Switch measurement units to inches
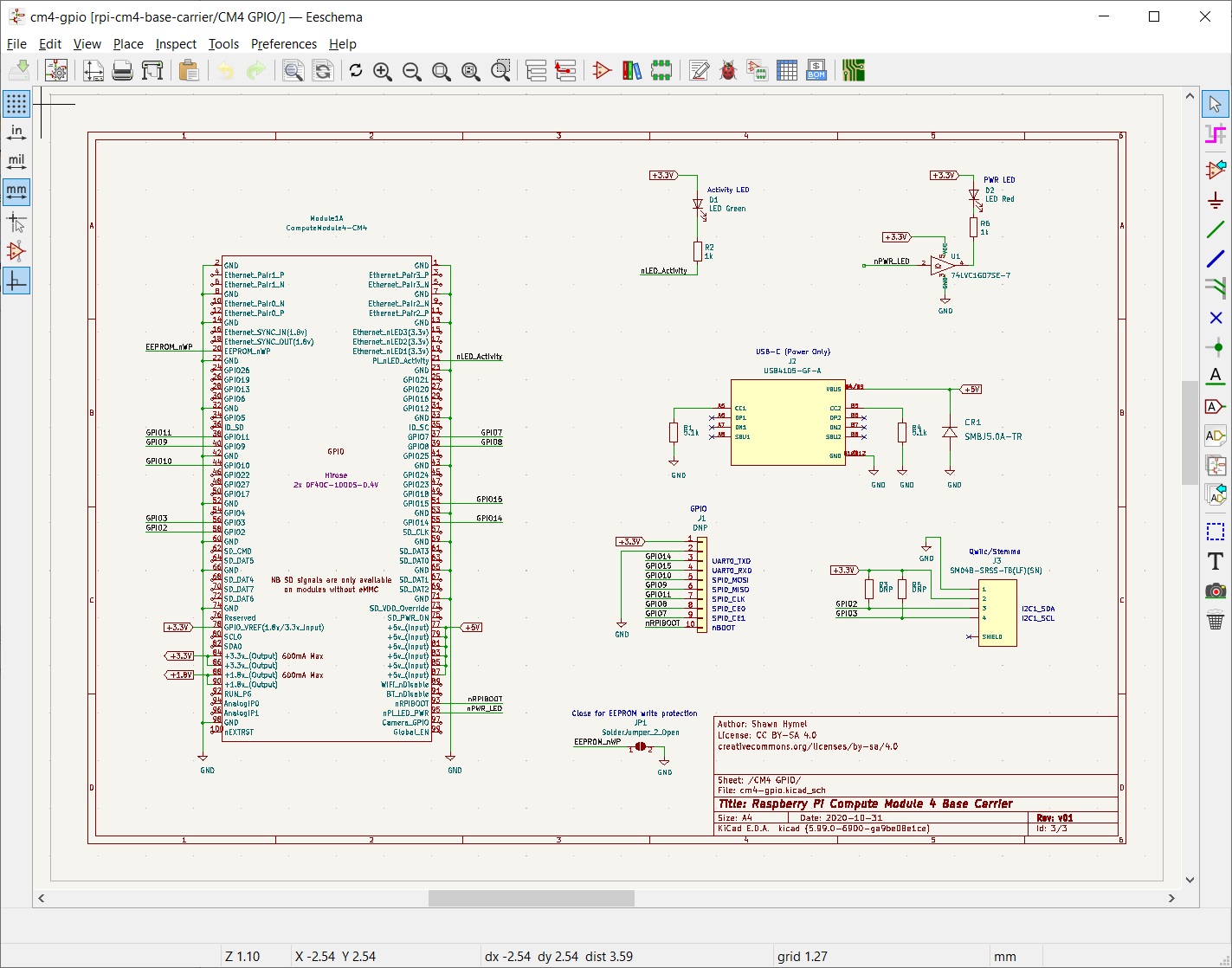This screenshot has height=968, width=1232. pos(16,132)
